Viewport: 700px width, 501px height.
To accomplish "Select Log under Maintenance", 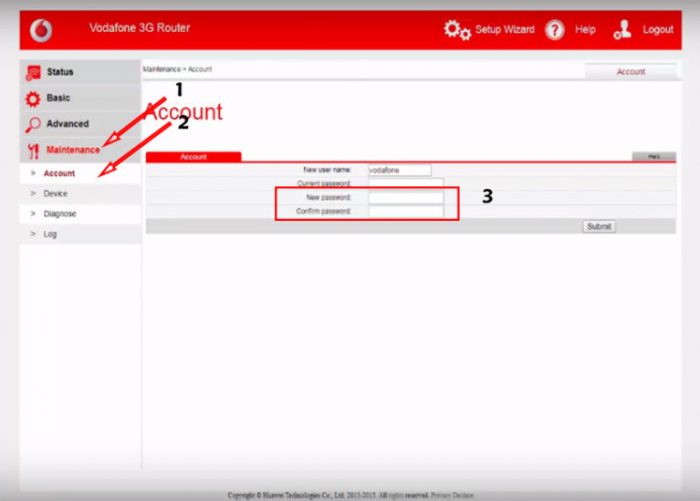I will (50, 234).
